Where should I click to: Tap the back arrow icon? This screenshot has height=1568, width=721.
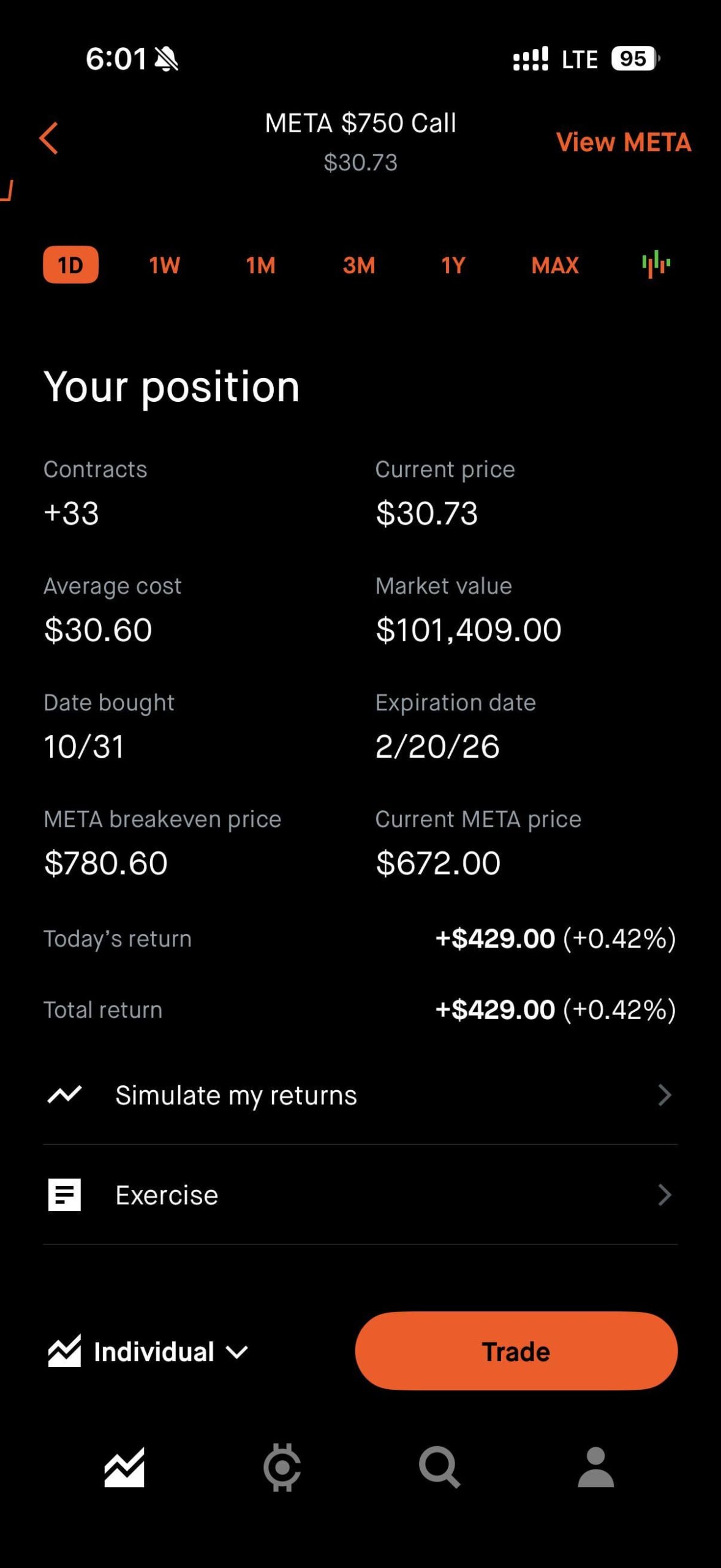click(49, 138)
